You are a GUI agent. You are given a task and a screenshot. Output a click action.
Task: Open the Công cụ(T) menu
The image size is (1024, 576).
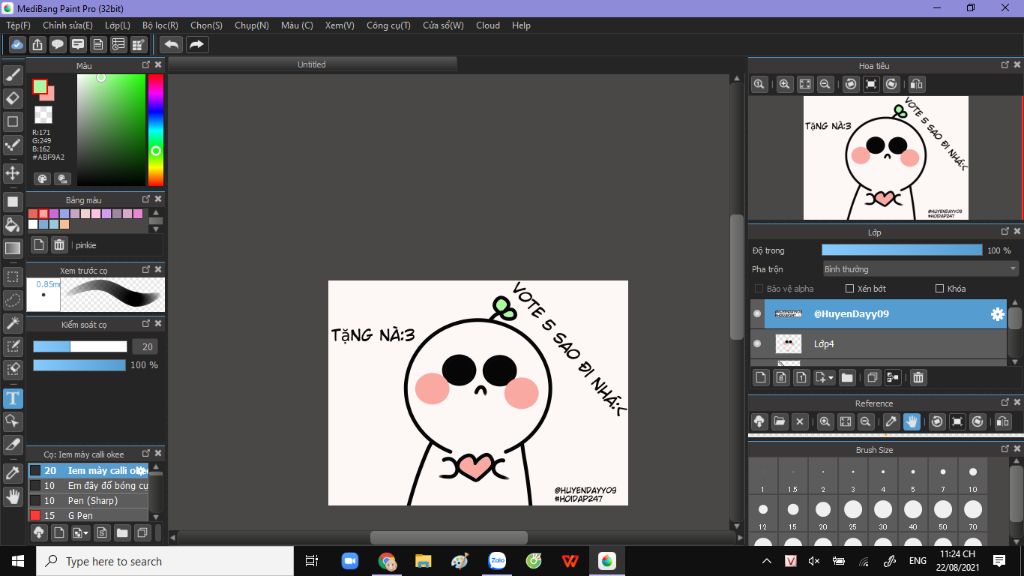click(388, 25)
